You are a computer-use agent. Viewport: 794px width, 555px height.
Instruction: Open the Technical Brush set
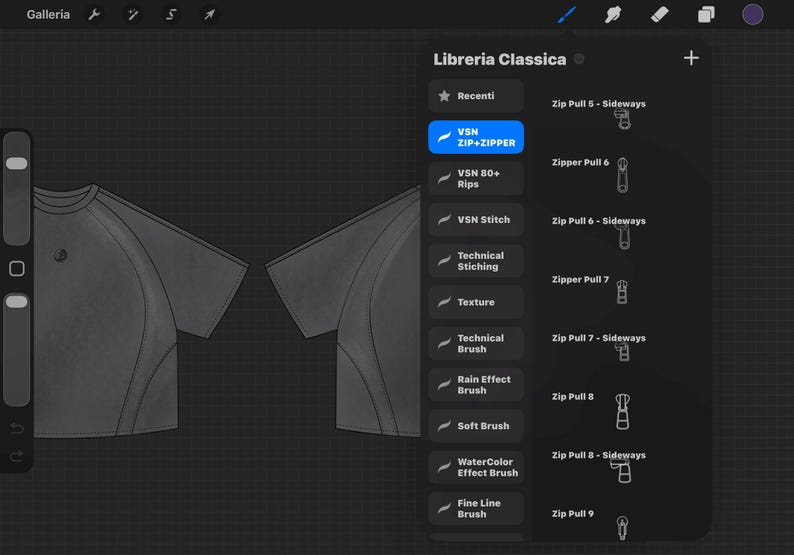(x=476, y=343)
